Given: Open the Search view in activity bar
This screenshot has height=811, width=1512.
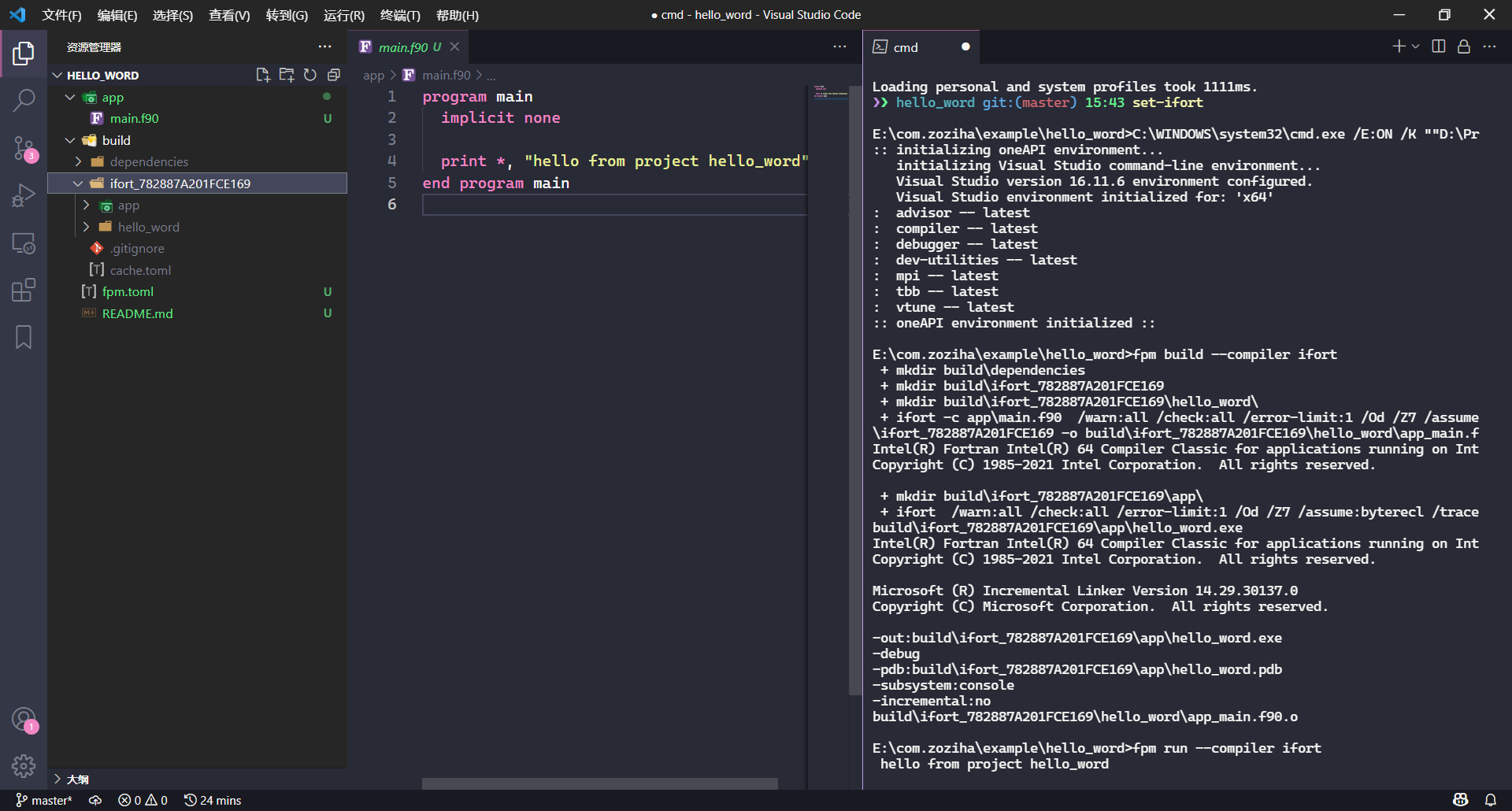Looking at the screenshot, I should 24,100.
